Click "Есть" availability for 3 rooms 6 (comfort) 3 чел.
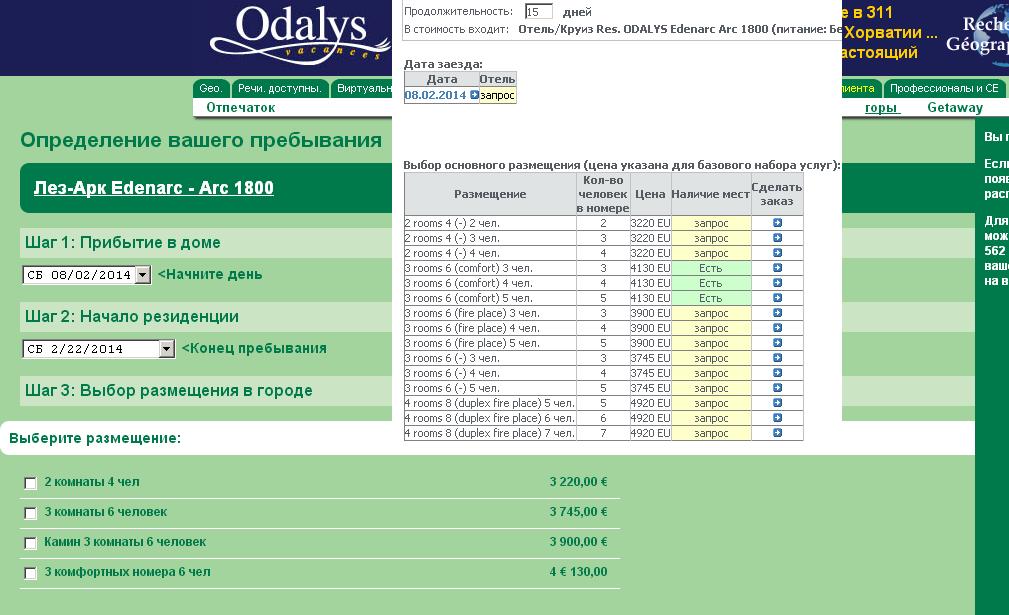Image resolution: width=1009 pixels, height=615 pixels. [x=711, y=268]
